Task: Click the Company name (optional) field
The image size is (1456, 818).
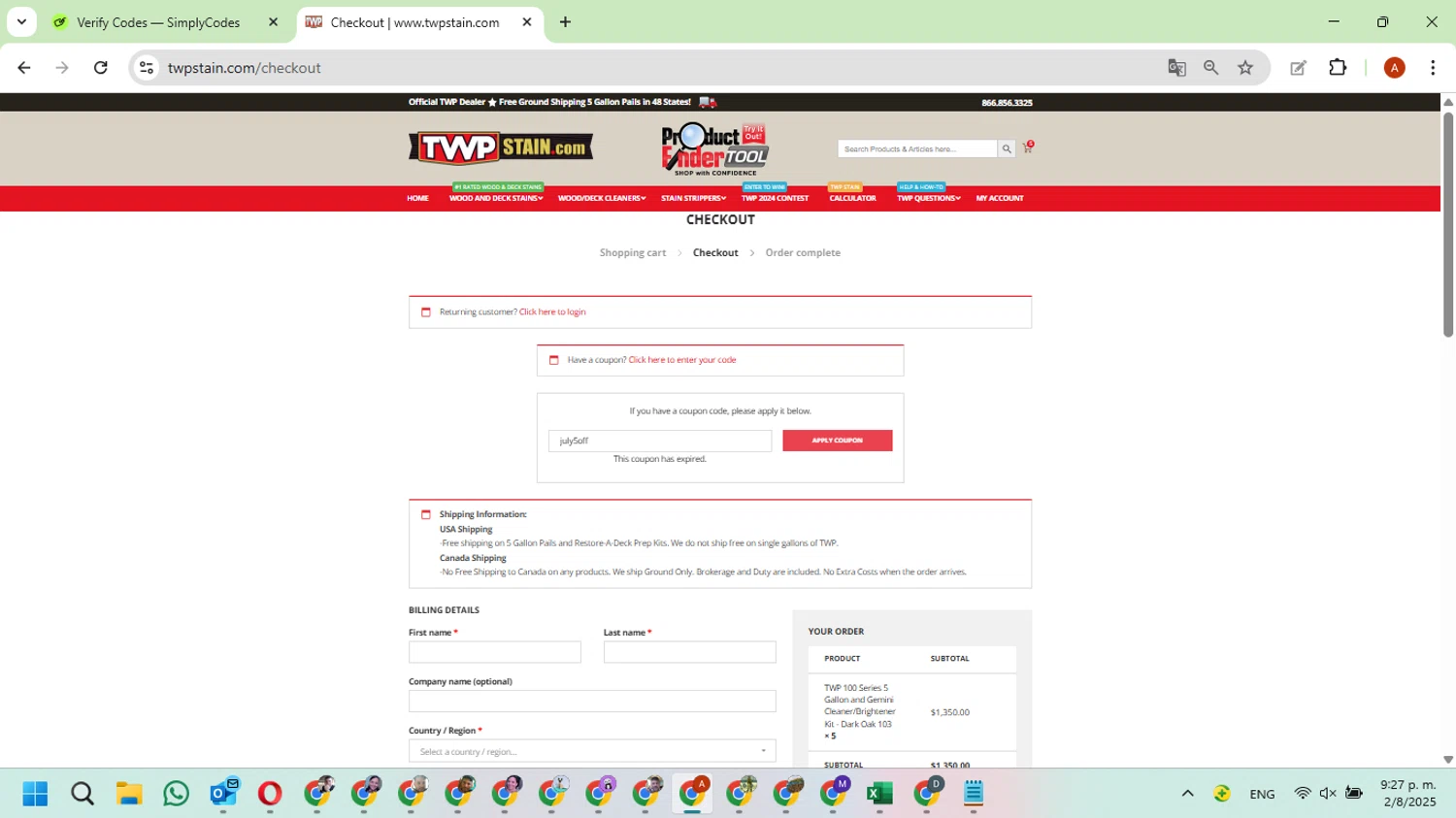Action: pyautogui.click(x=592, y=702)
